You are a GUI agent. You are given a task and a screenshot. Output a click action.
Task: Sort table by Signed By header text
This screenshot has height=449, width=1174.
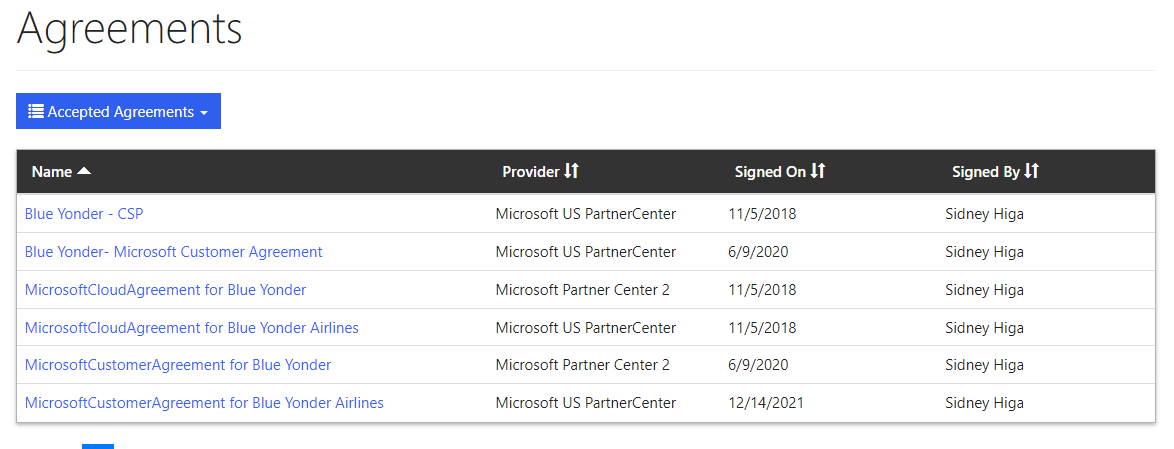pyautogui.click(x=985, y=172)
